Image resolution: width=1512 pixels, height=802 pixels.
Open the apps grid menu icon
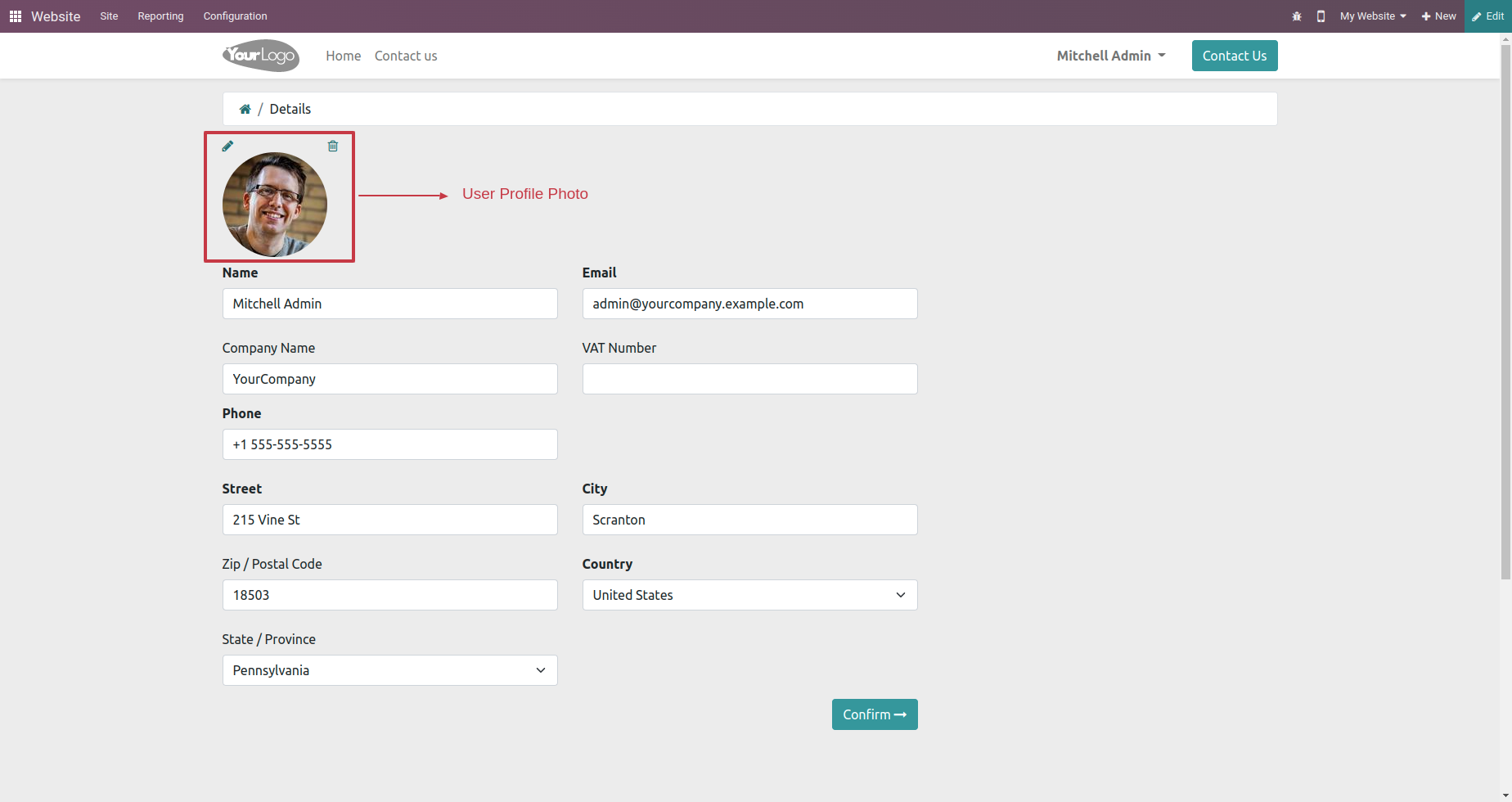(x=16, y=16)
